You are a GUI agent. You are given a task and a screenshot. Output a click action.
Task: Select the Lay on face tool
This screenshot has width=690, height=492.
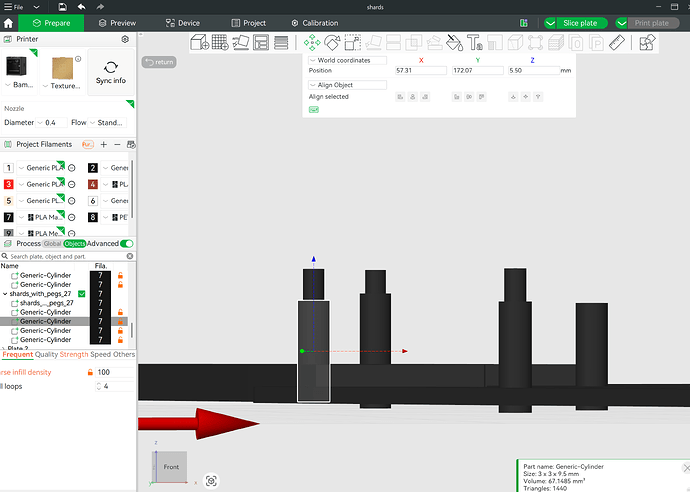coord(373,43)
